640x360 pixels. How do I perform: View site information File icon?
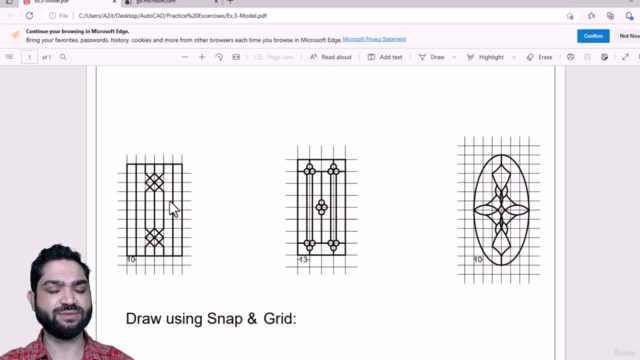(x=58, y=16)
